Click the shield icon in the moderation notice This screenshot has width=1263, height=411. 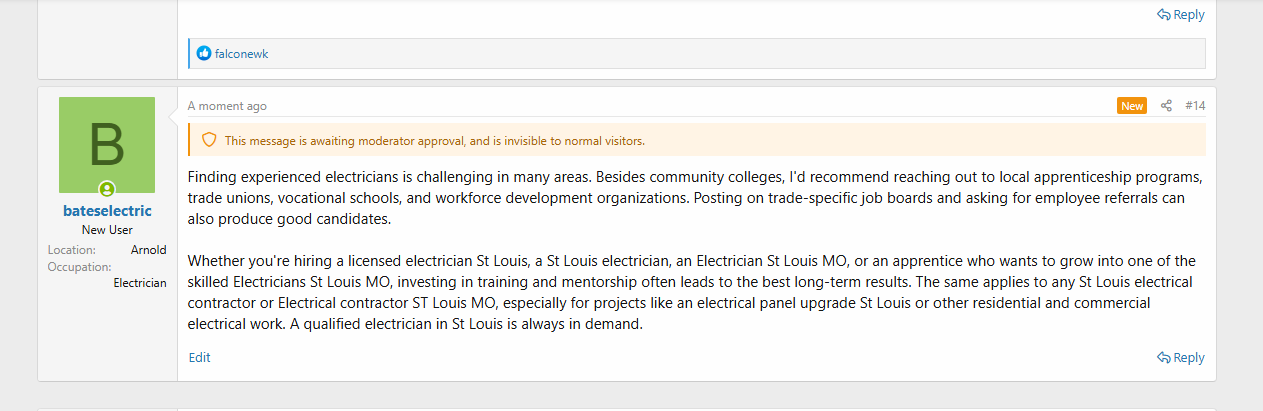click(x=209, y=140)
